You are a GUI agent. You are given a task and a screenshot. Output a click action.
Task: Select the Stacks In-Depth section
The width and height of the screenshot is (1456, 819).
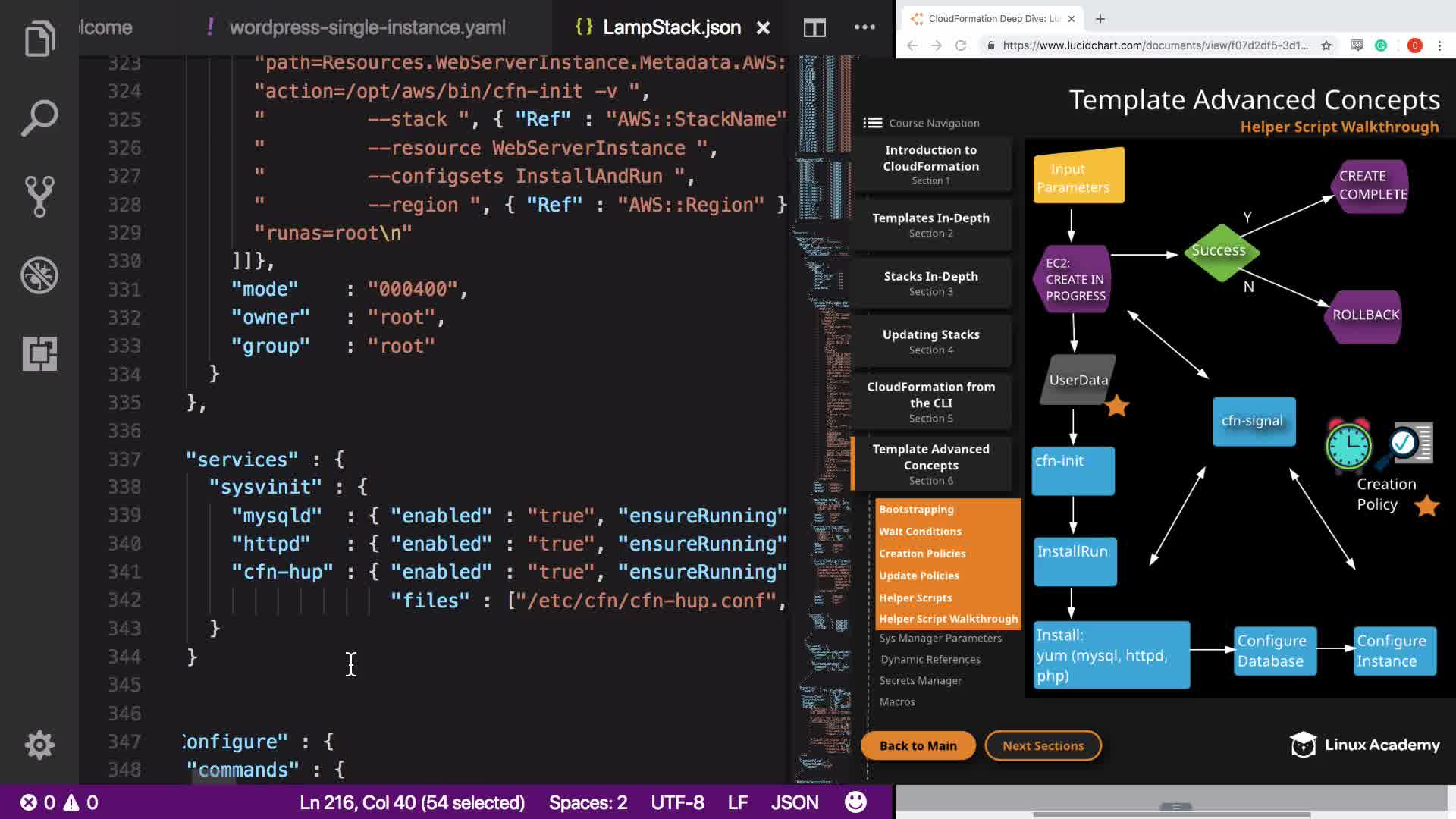(930, 283)
